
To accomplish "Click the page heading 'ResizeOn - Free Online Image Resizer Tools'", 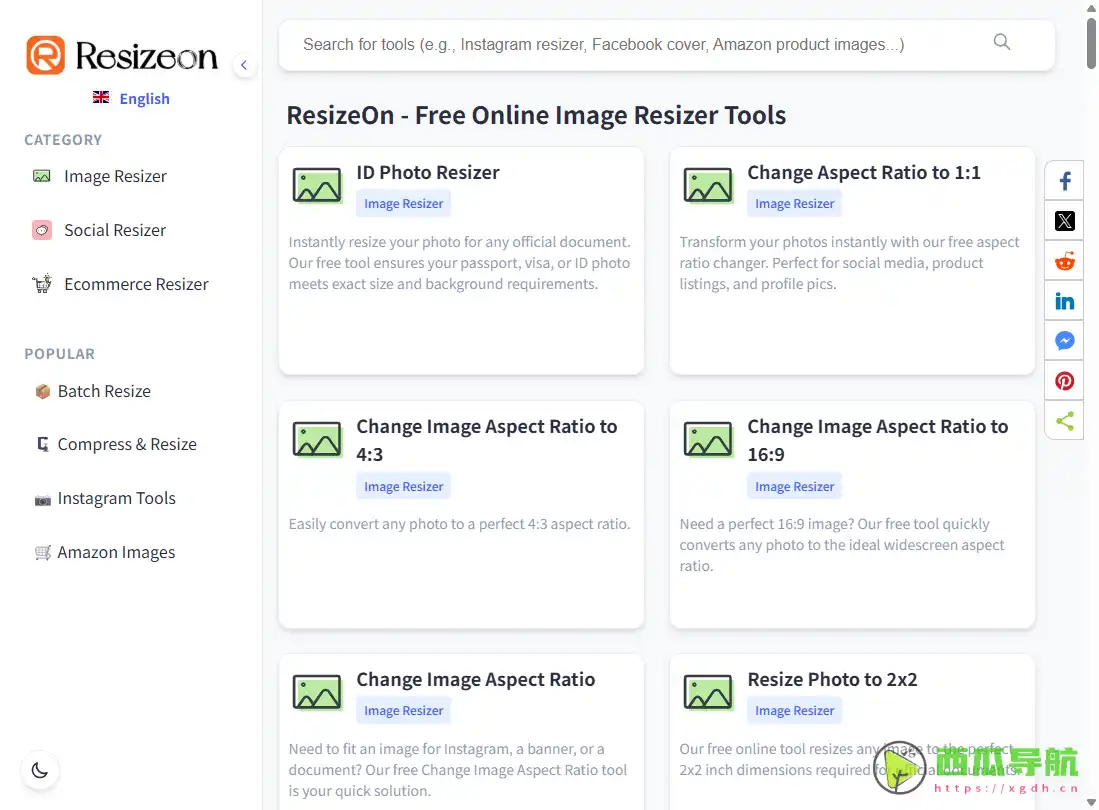I will point(536,116).
